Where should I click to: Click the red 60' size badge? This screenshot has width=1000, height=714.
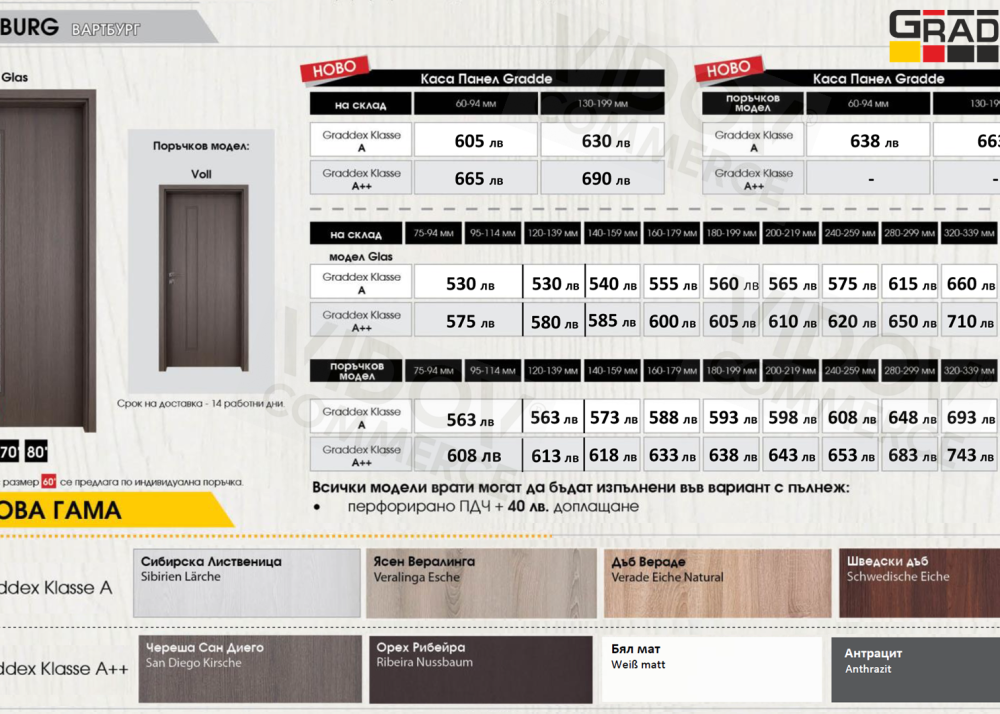coord(49,481)
